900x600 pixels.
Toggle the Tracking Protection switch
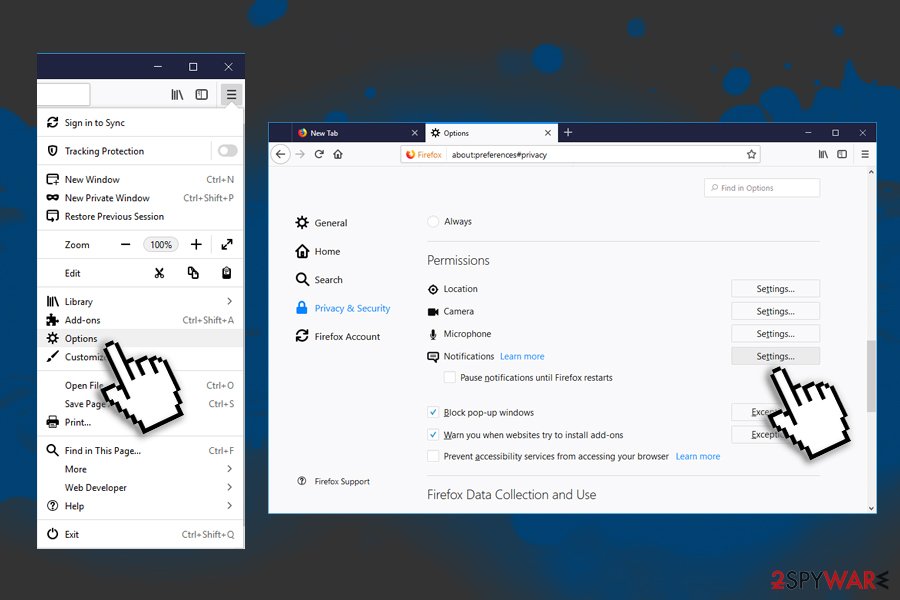227,151
